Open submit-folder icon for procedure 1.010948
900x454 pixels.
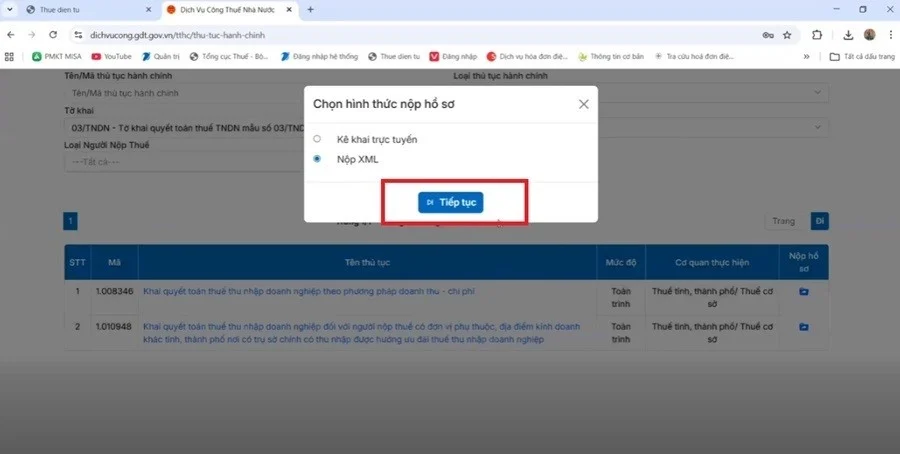click(x=803, y=327)
